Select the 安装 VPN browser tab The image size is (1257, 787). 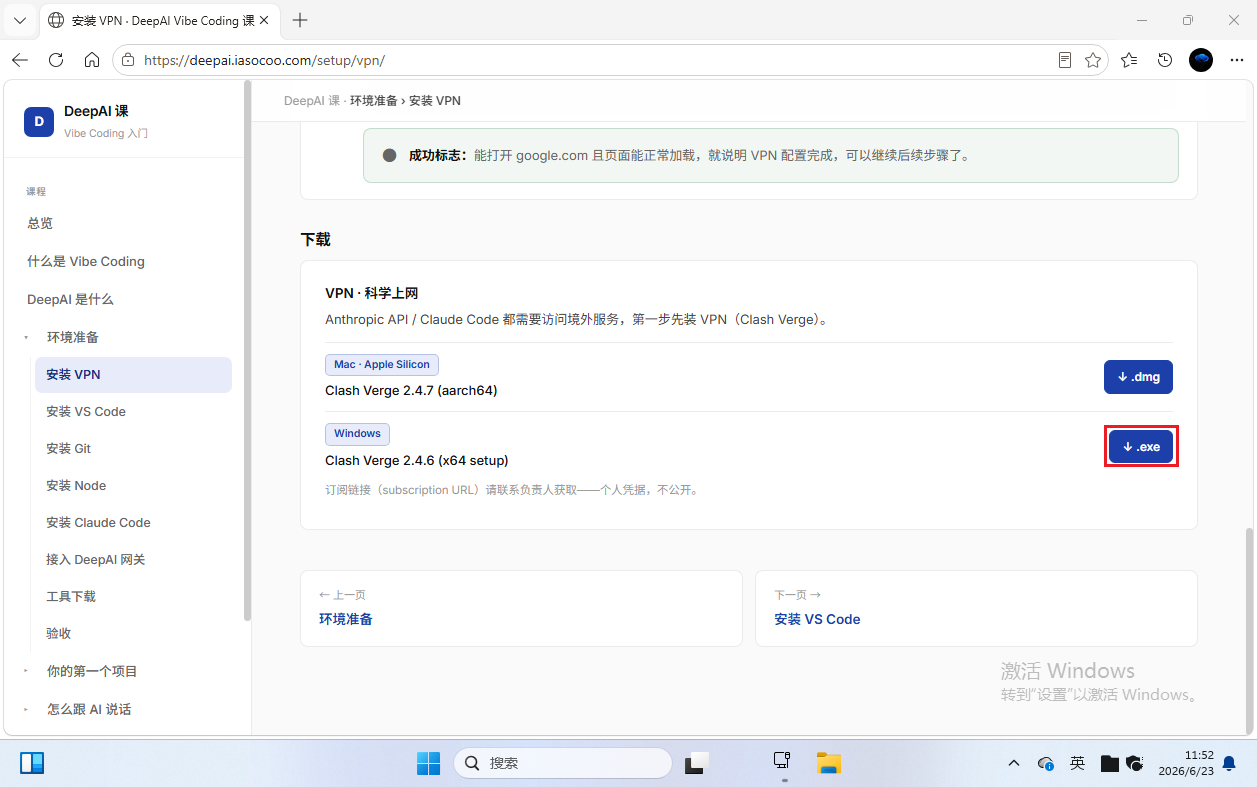click(x=160, y=20)
